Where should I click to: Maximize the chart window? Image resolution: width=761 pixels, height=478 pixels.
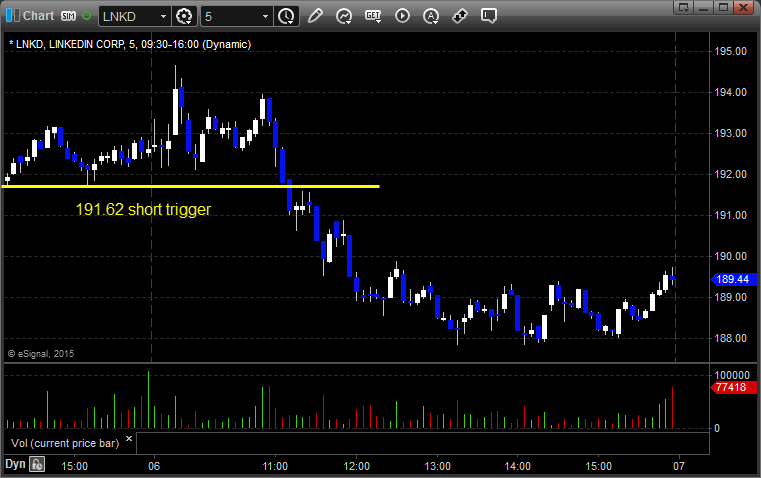click(x=723, y=7)
